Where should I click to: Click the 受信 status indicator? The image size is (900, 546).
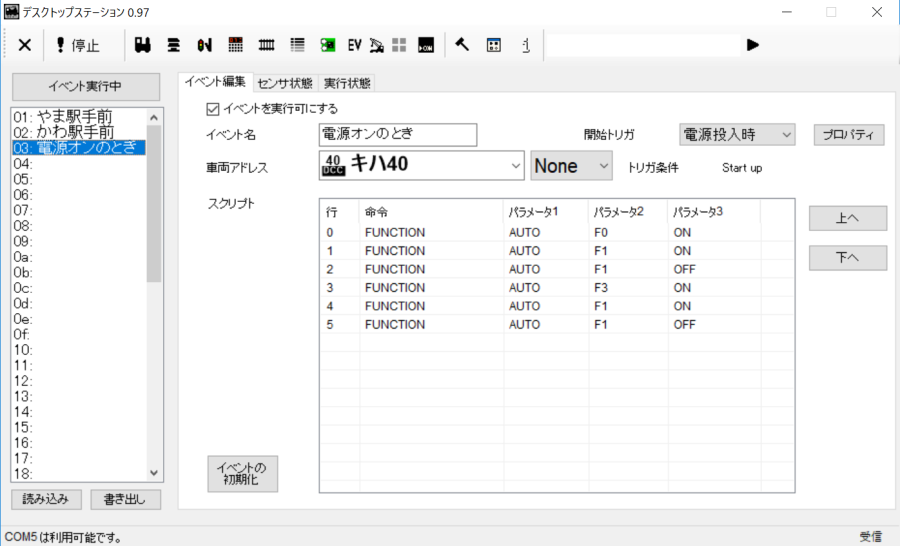tap(870, 537)
